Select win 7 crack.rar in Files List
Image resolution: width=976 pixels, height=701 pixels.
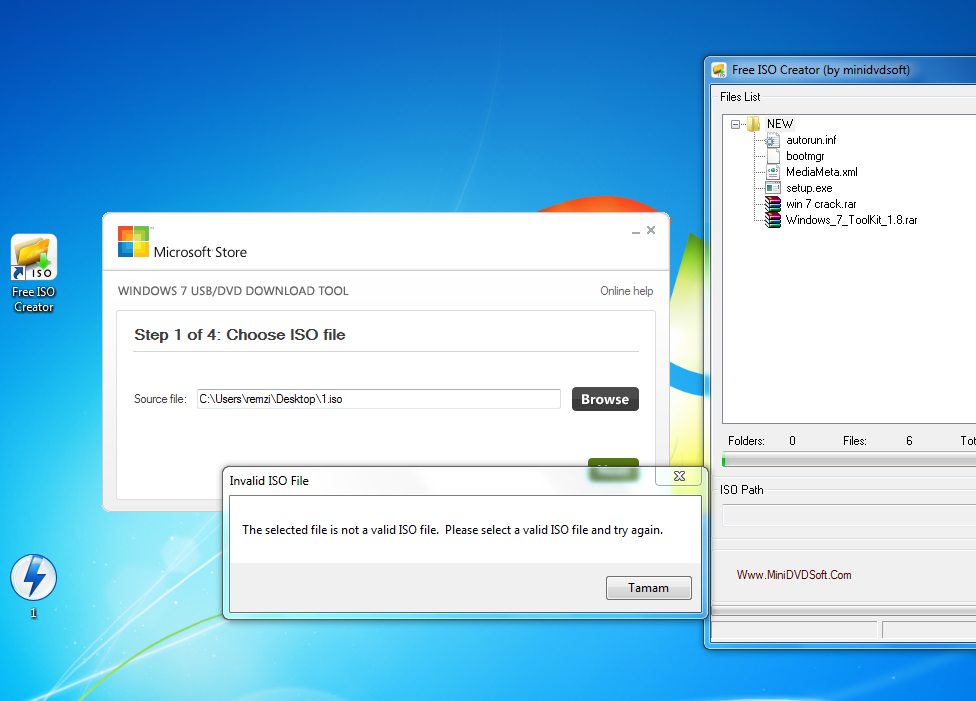821,204
